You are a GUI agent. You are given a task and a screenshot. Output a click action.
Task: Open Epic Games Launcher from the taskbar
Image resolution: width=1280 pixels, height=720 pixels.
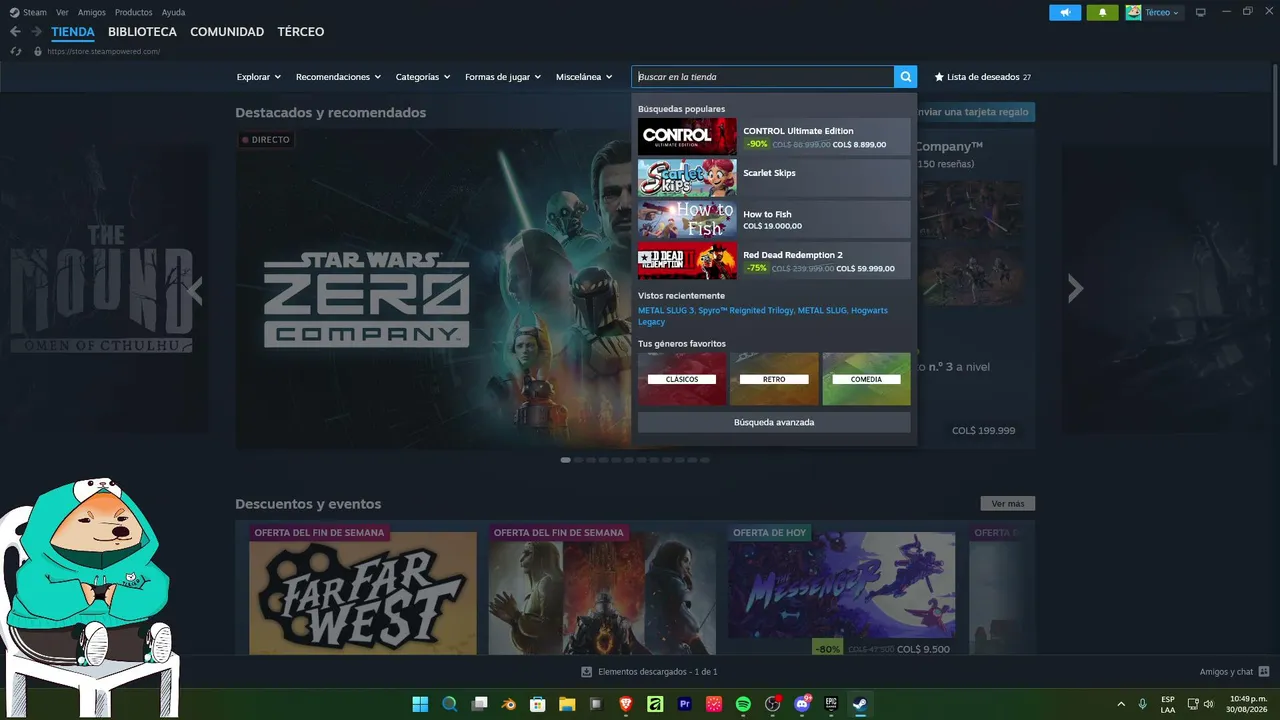click(x=831, y=704)
